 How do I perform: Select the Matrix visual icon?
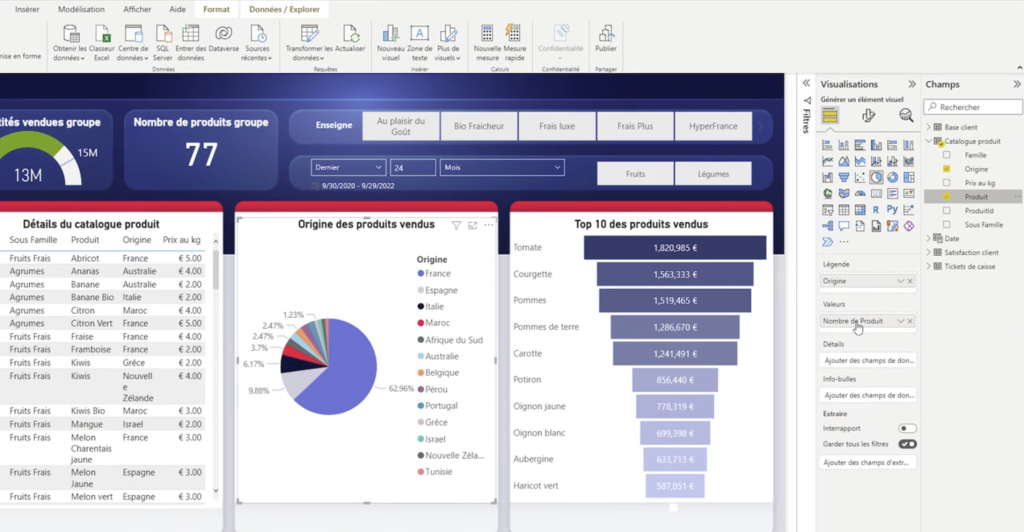[x=860, y=210]
